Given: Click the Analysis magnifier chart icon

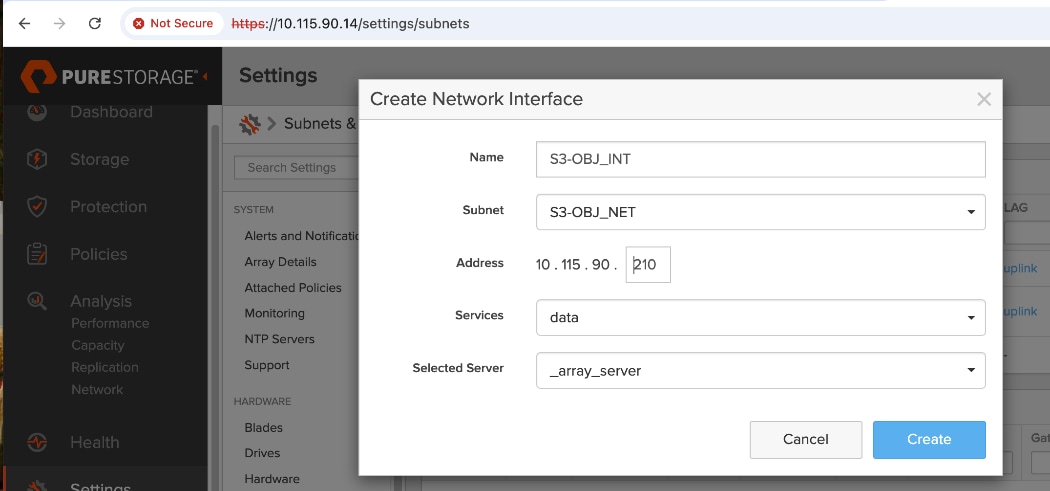Looking at the screenshot, I should [x=37, y=301].
